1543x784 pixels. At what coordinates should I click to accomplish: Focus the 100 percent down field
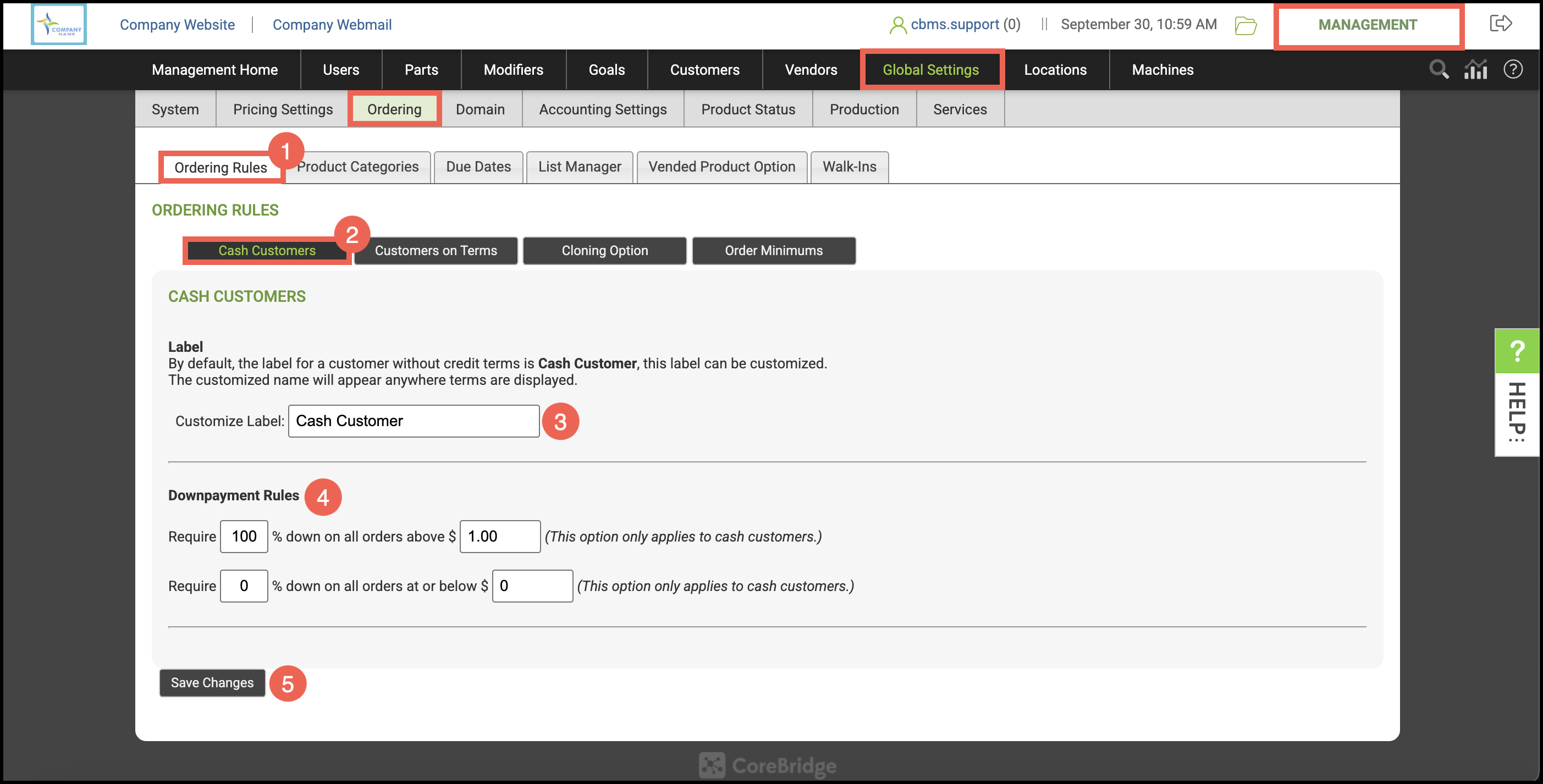point(244,536)
